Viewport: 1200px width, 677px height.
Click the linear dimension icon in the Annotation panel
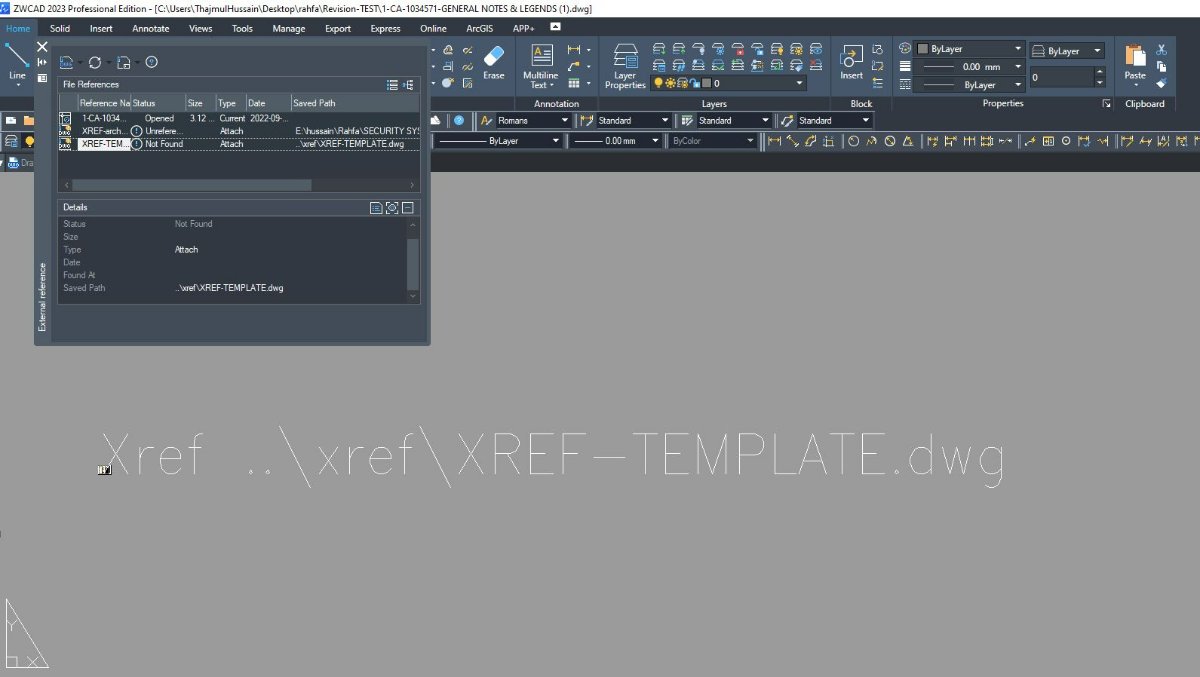(574, 49)
